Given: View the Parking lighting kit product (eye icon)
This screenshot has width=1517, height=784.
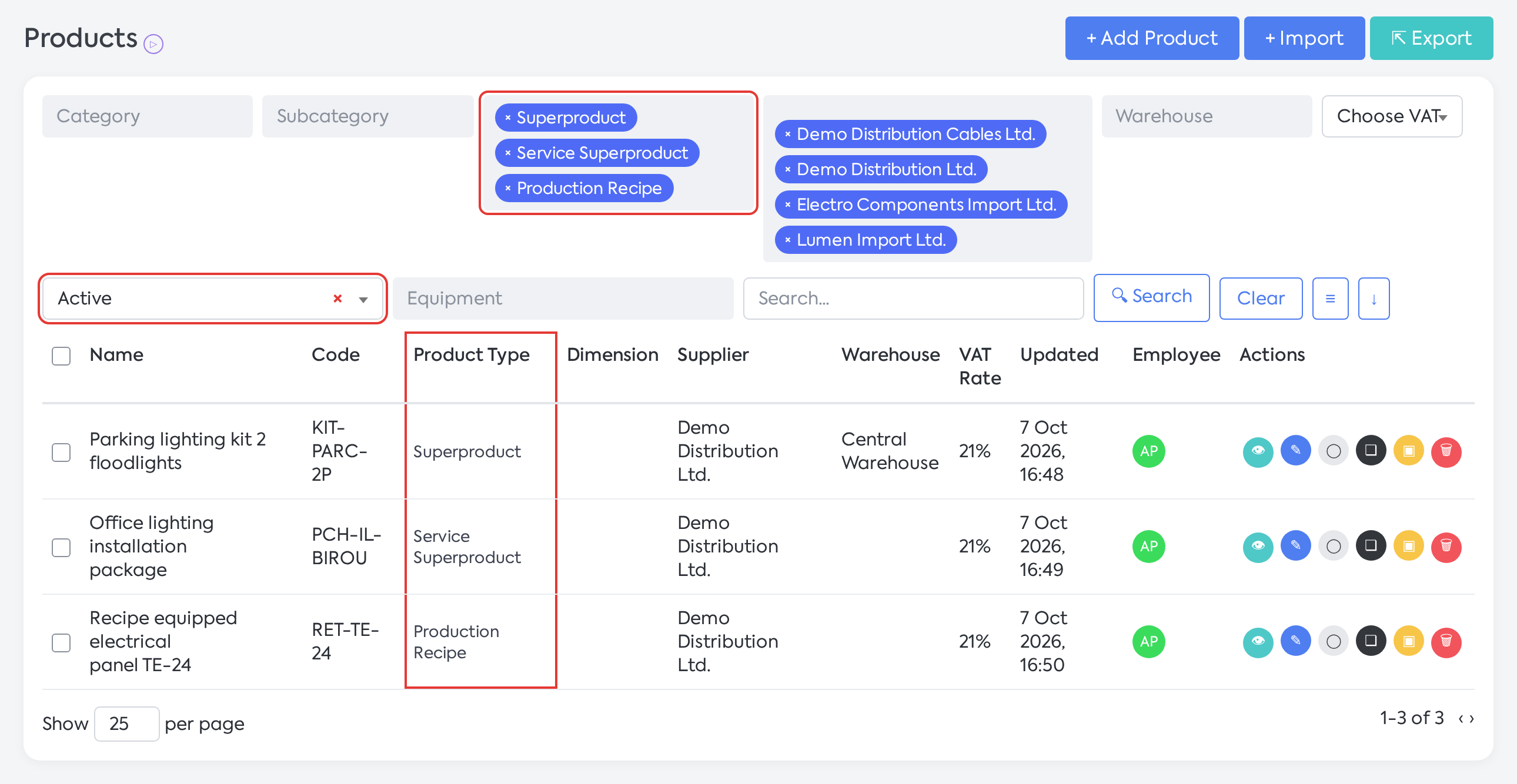Looking at the screenshot, I should 1258,451.
